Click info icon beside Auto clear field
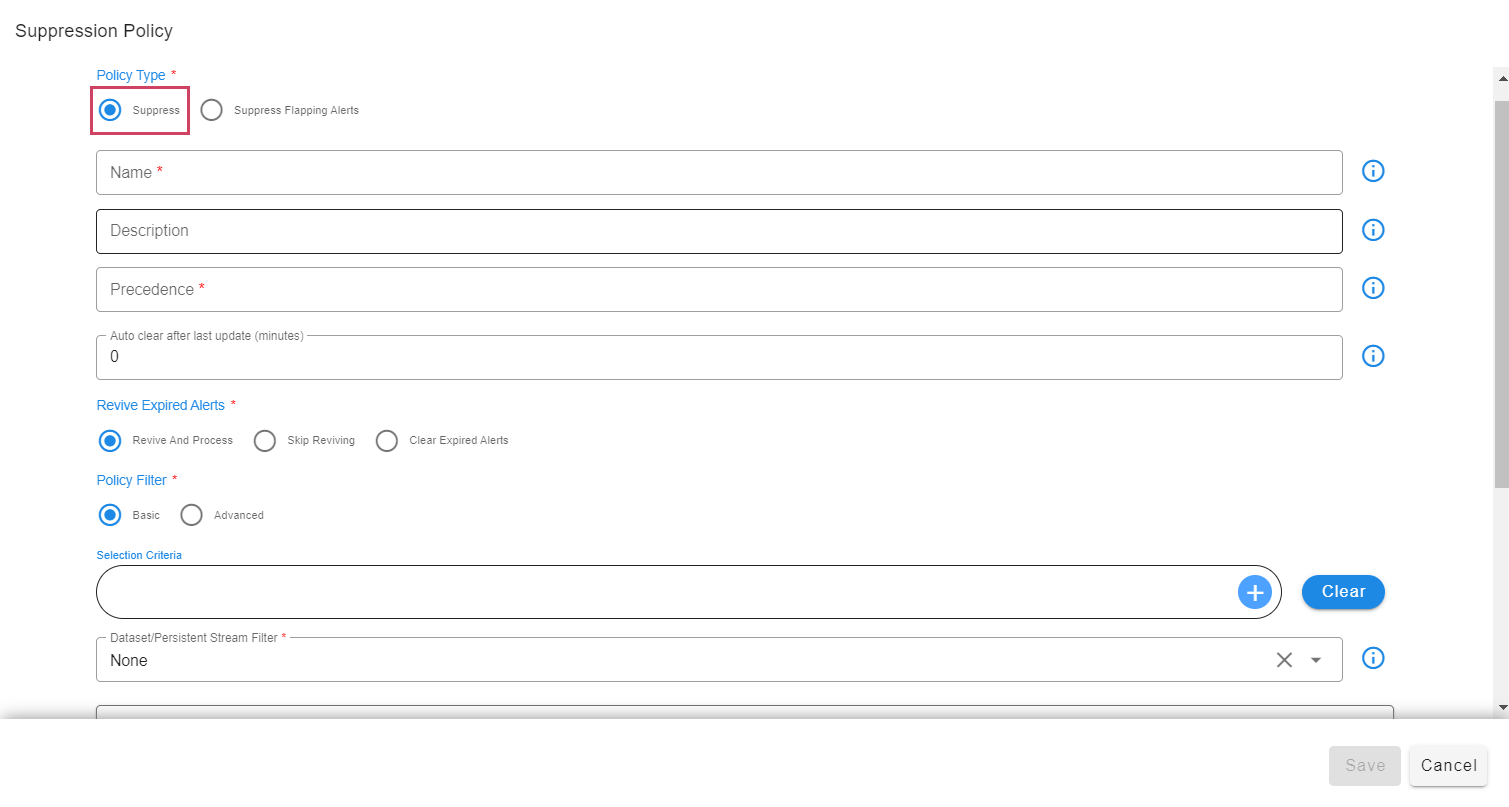The width and height of the screenshot is (1509, 807). pyautogui.click(x=1373, y=356)
